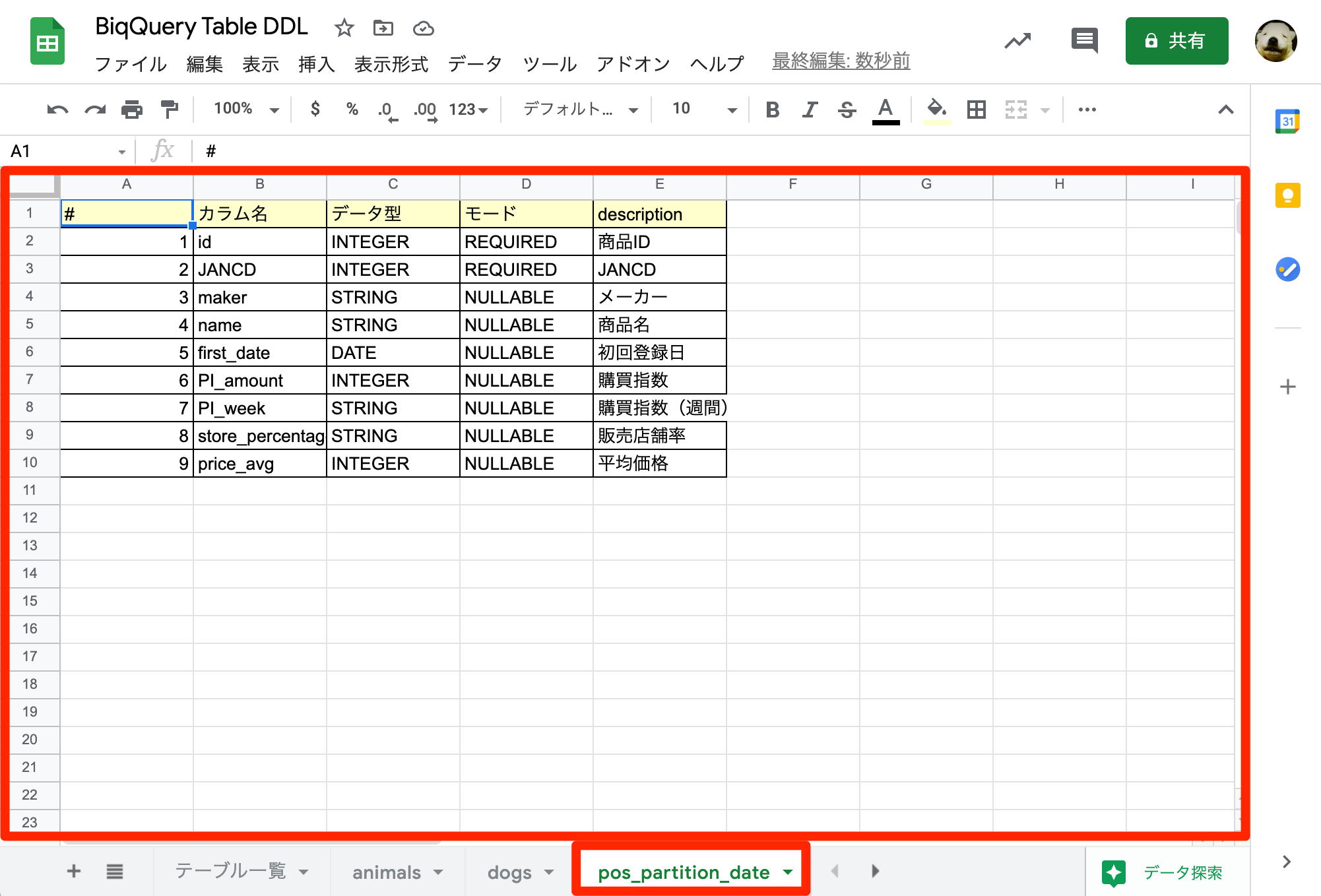
Task: Click the print icon
Action: [132, 110]
